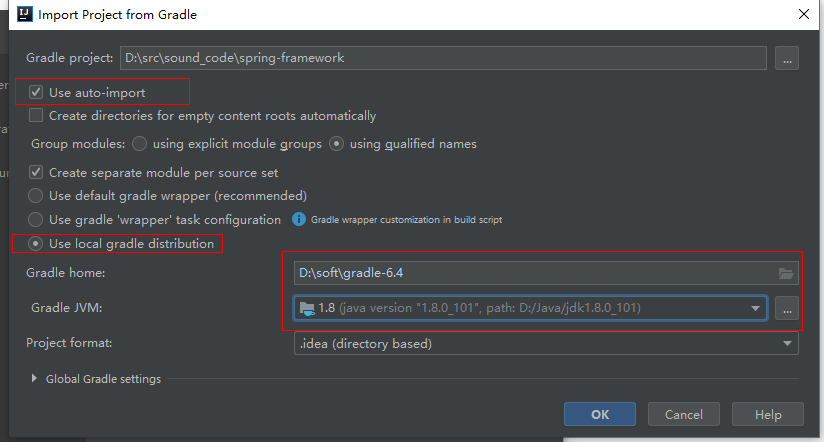The width and height of the screenshot is (824, 442).
Task: Close the Import Project from Gradle dialog
Action: click(x=804, y=14)
